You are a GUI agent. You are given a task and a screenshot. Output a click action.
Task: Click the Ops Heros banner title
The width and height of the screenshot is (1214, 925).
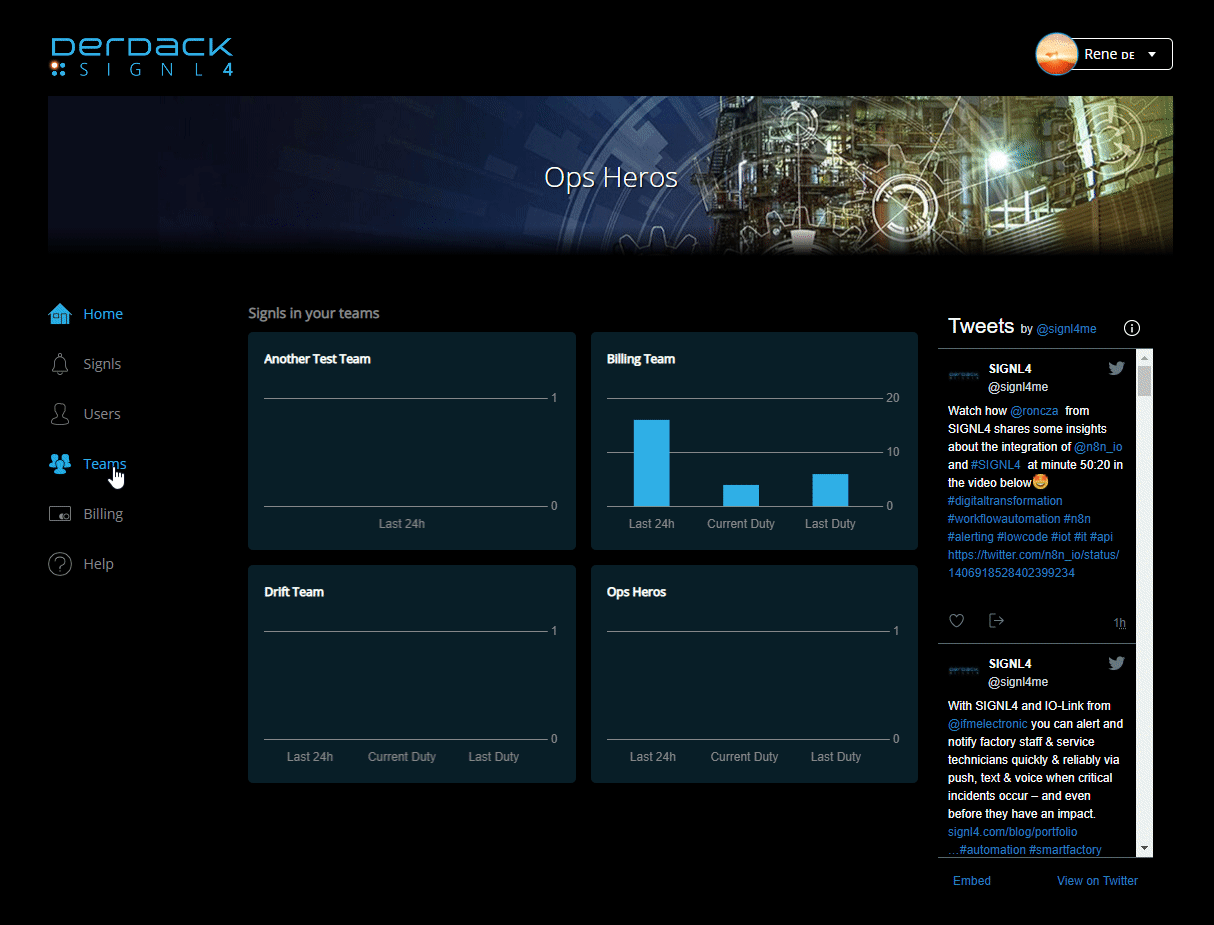click(x=611, y=178)
